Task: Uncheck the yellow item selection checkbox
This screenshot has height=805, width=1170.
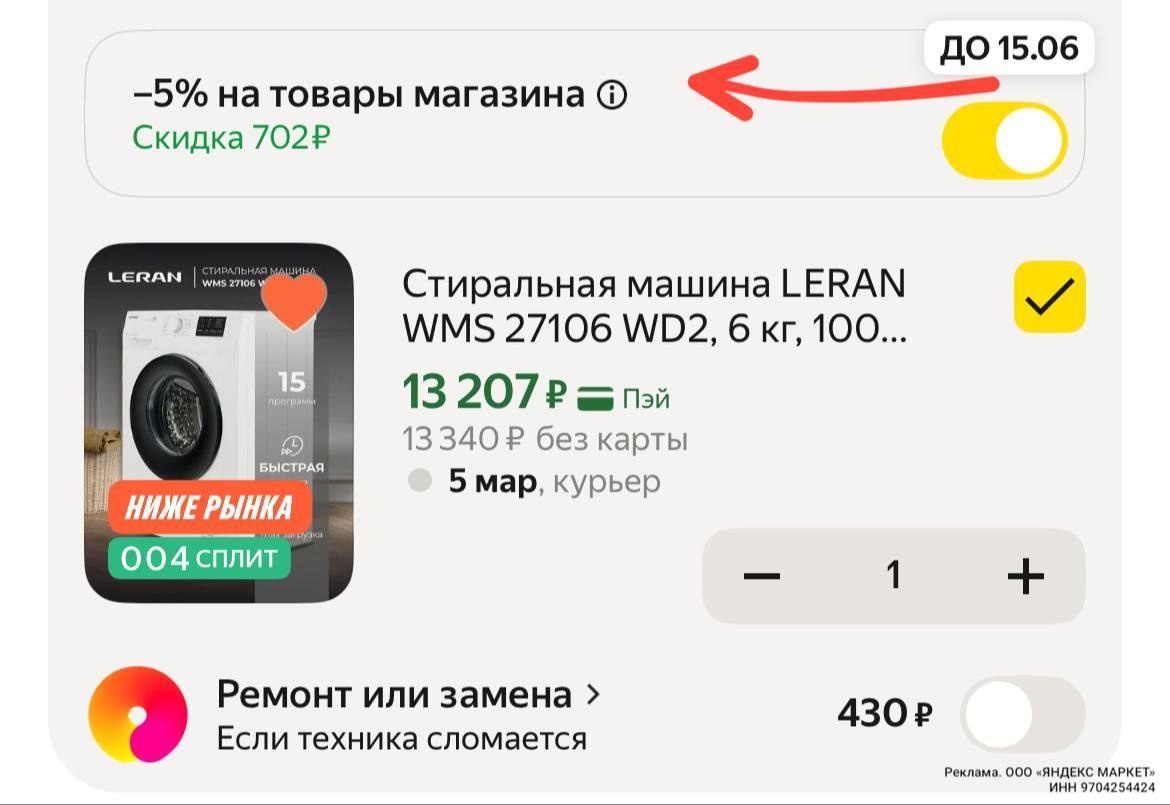Action: (1049, 297)
